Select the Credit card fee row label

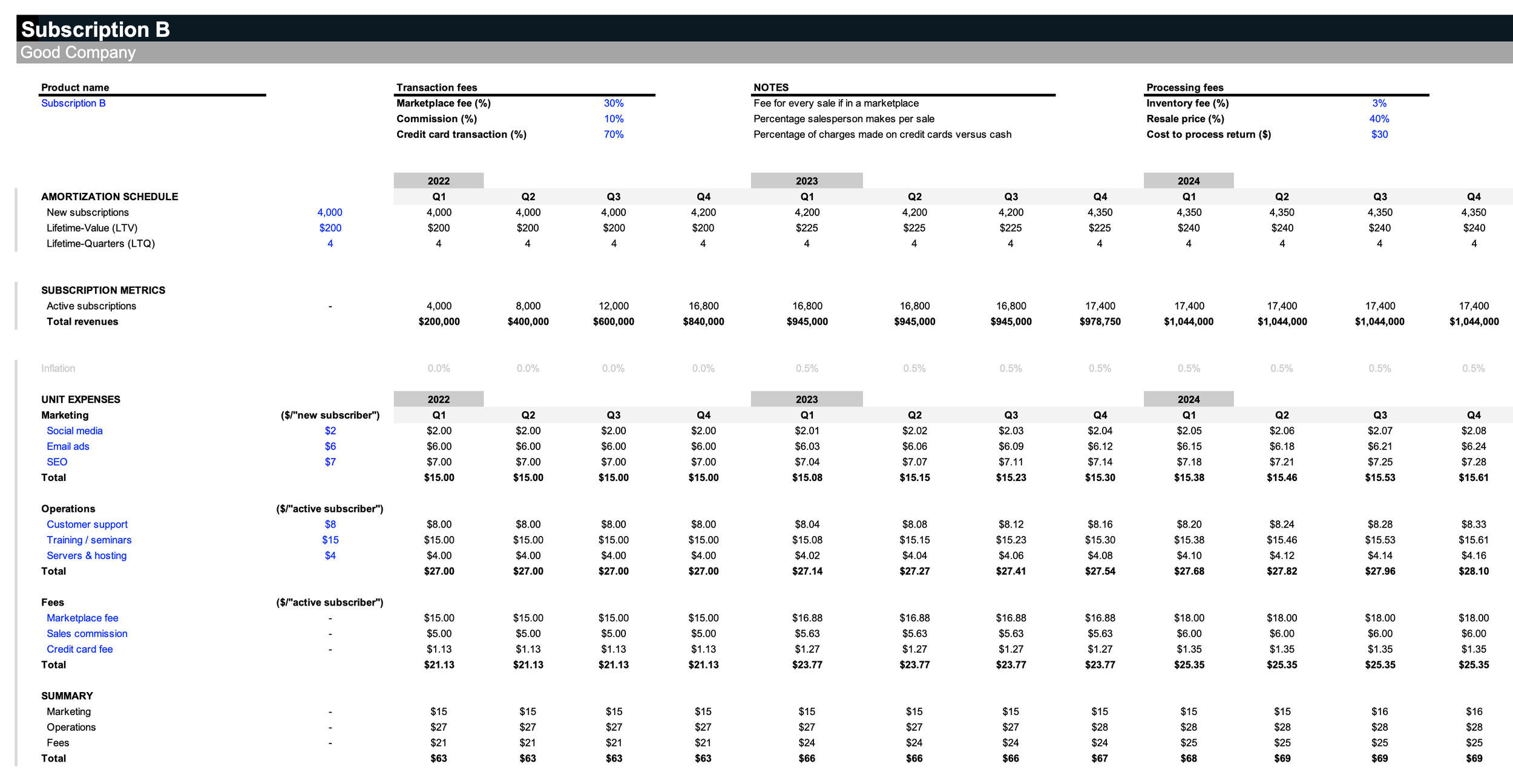pos(79,649)
